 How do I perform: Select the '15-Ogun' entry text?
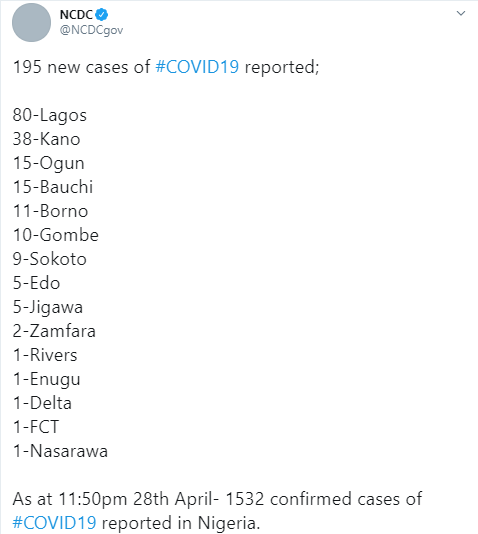49,163
